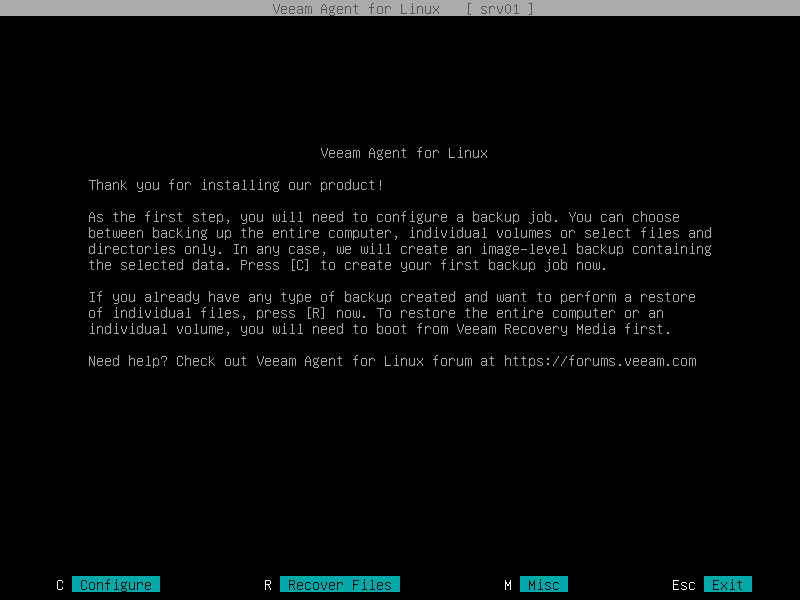Click the C key label next to Configure

(60, 584)
